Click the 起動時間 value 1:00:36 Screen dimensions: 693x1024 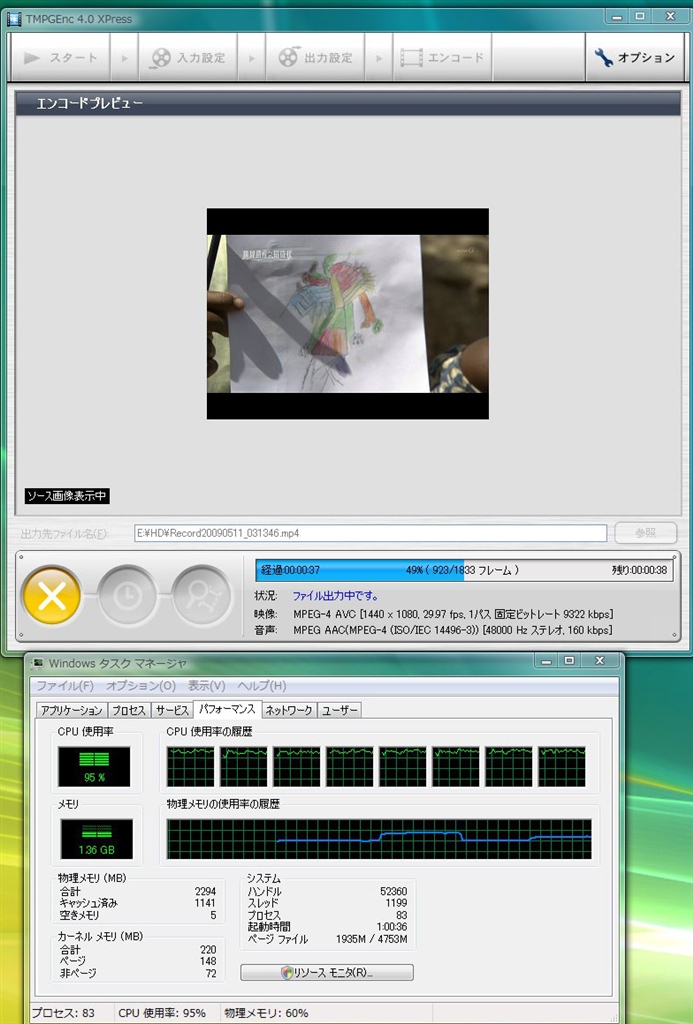click(x=391, y=927)
